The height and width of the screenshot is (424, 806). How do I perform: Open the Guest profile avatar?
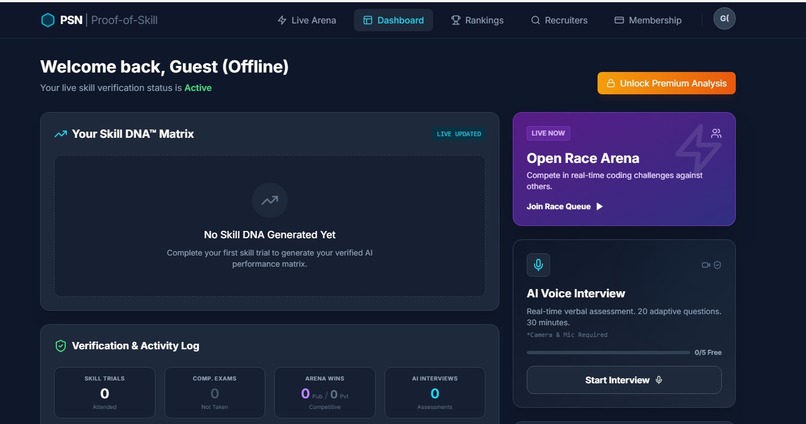pos(724,19)
